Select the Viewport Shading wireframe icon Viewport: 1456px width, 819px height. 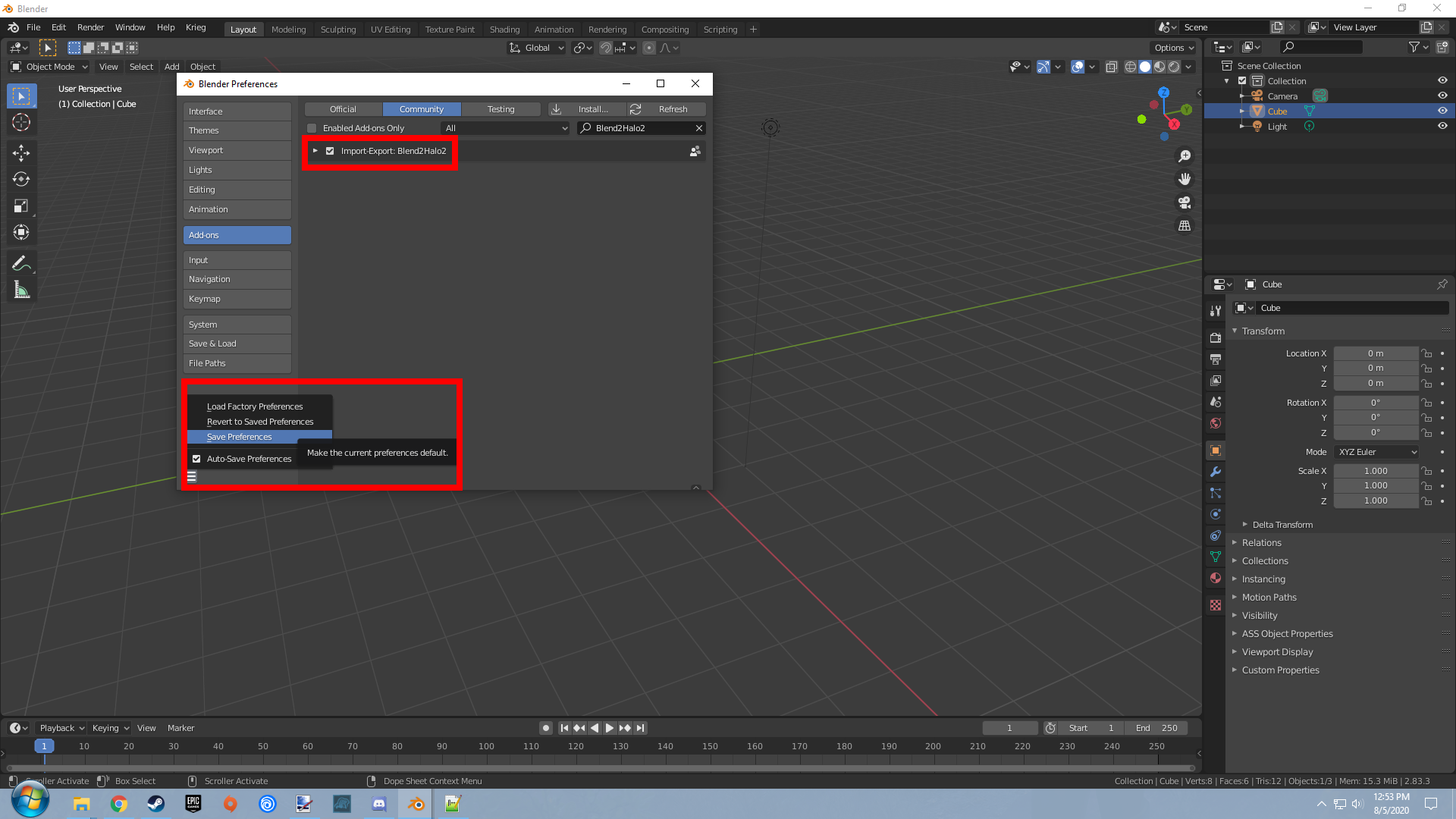1129,67
